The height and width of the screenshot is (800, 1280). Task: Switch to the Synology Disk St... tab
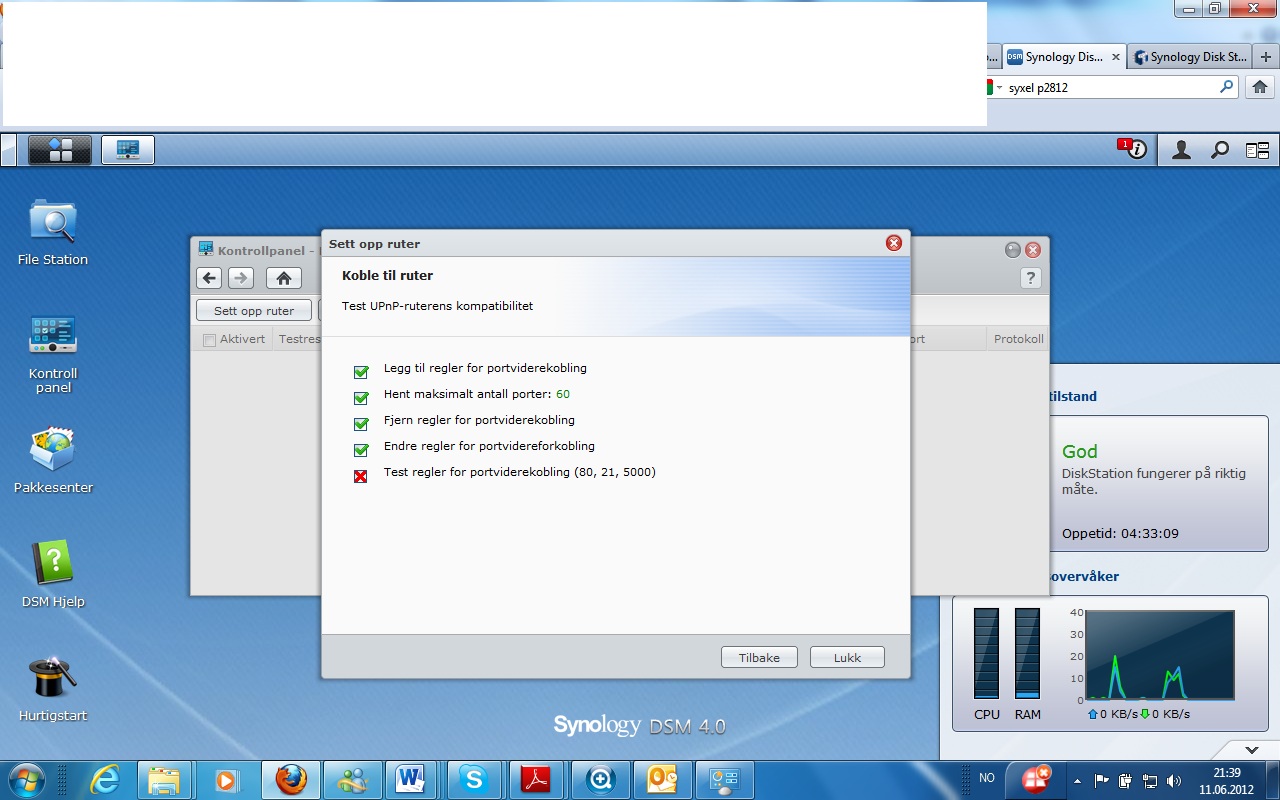[x=1191, y=57]
